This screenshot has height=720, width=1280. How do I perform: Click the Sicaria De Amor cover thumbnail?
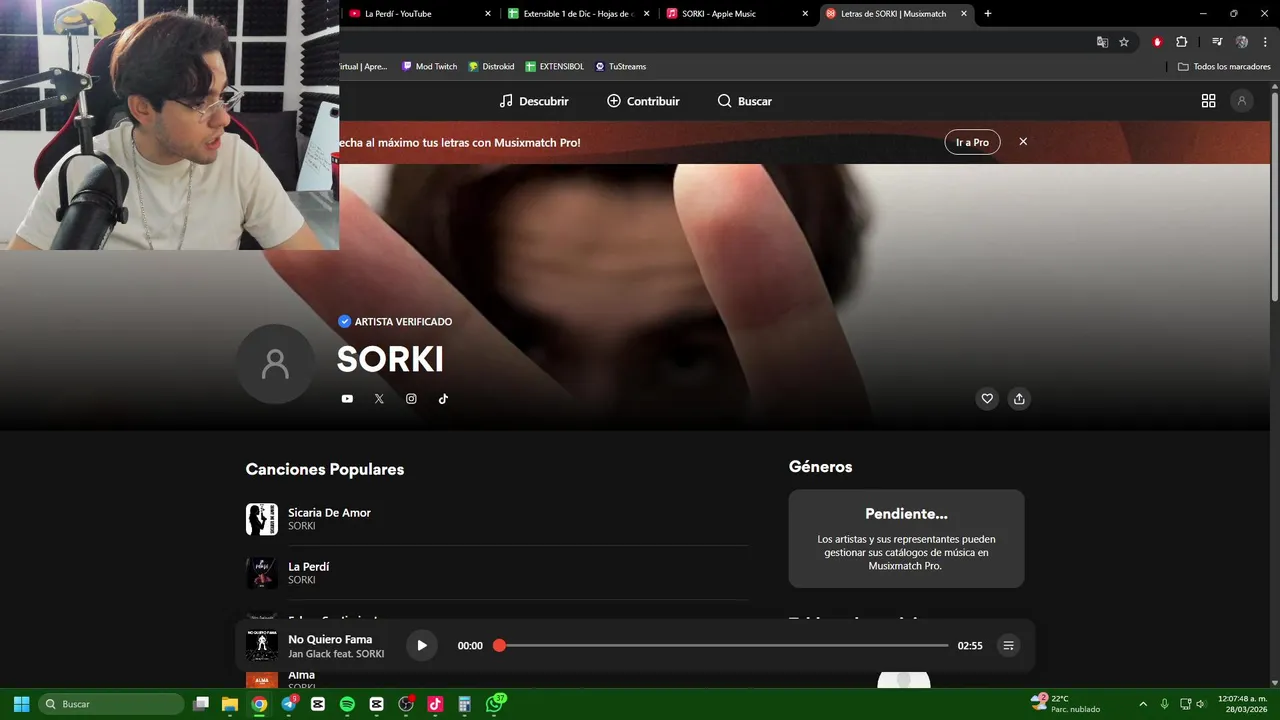pyautogui.click(x=262, y=519)
